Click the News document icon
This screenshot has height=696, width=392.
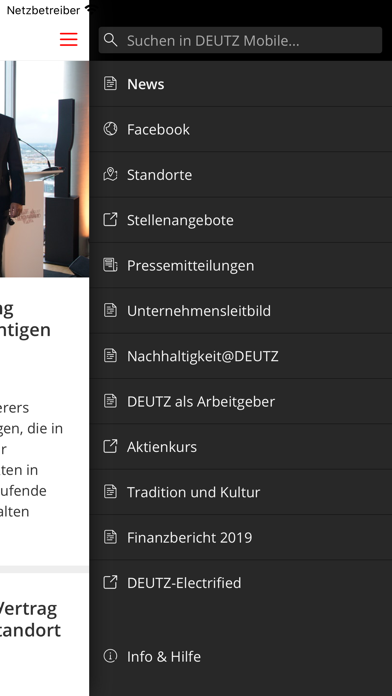pyautogui.click(x=110, y=83)
